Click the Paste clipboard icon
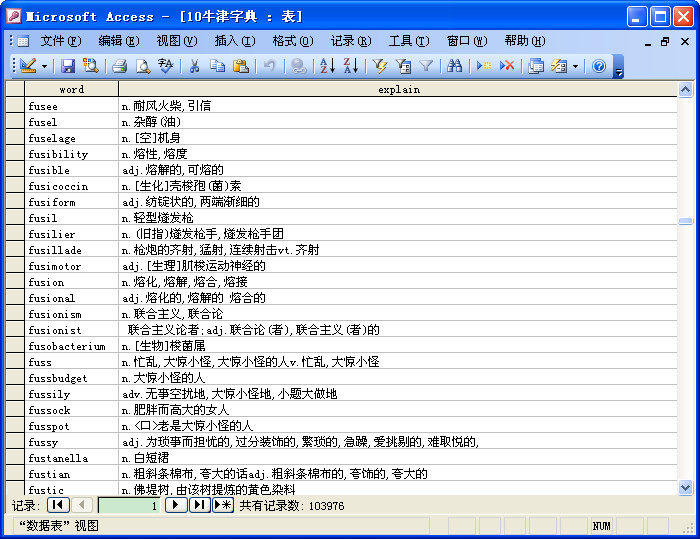 click(x=241, y=66)
